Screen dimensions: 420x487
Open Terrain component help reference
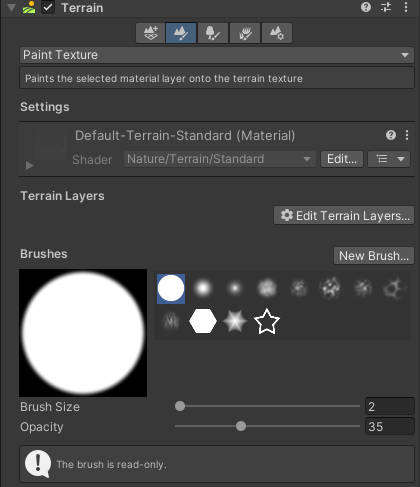tap(366, 7)
